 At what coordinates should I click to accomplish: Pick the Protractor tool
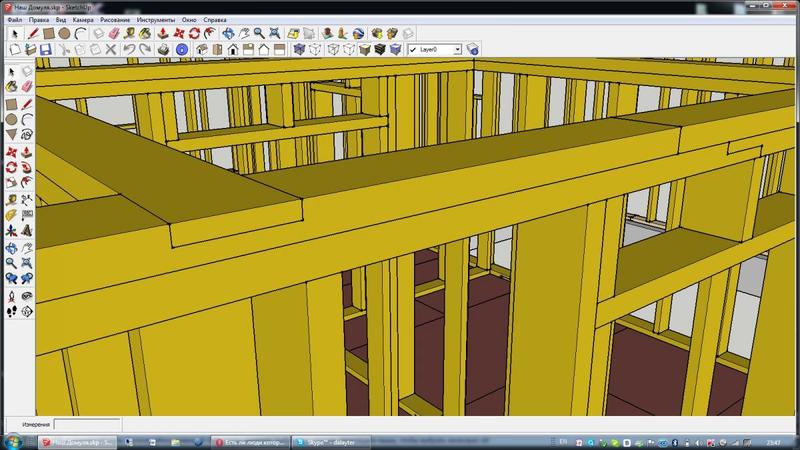pyautogui.click(x=13, y=214)
